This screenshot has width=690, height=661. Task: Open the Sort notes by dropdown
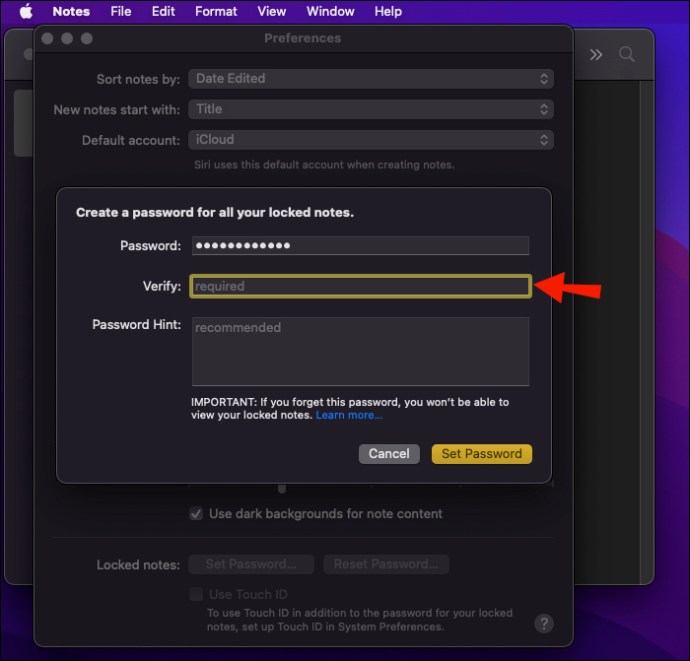click(x=371, y=79)
